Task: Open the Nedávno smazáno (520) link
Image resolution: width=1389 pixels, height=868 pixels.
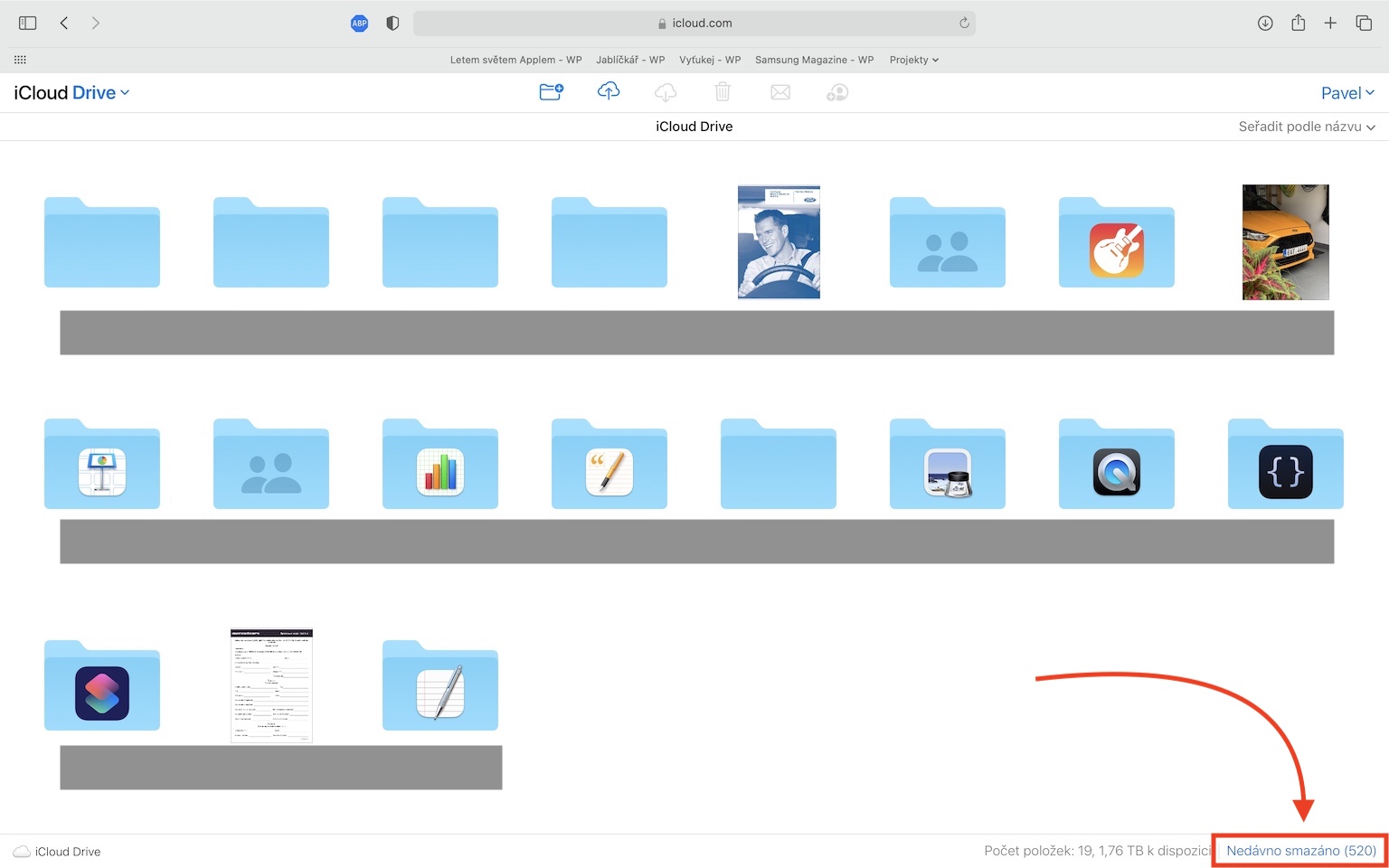Action: pyautogui.click(x=1301, y=851)
